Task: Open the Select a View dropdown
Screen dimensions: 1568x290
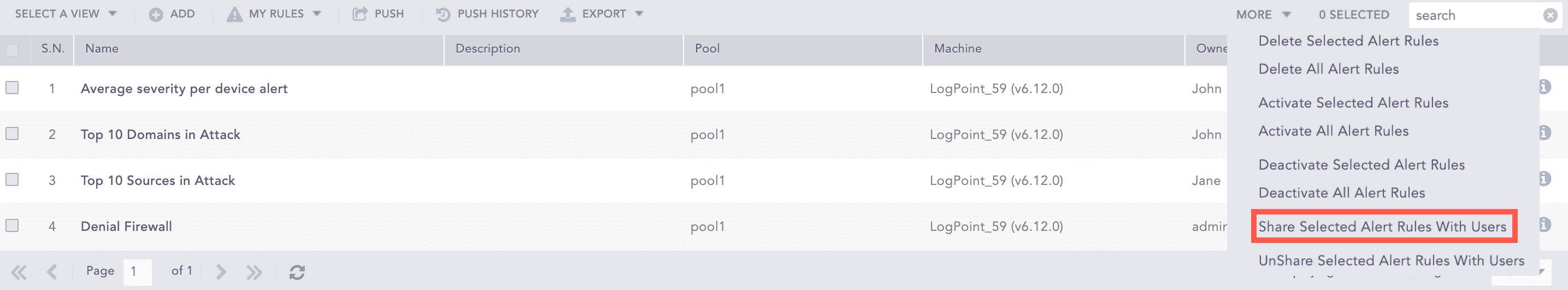Action: coord(66,14)
